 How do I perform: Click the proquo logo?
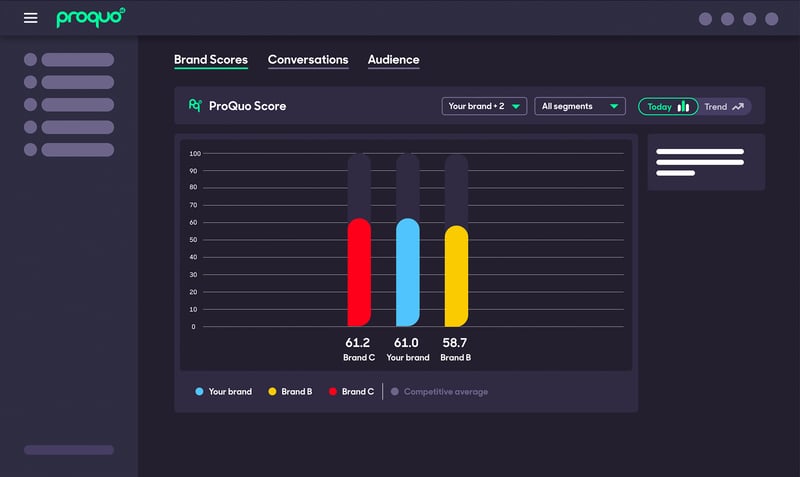tap(91, 17)
